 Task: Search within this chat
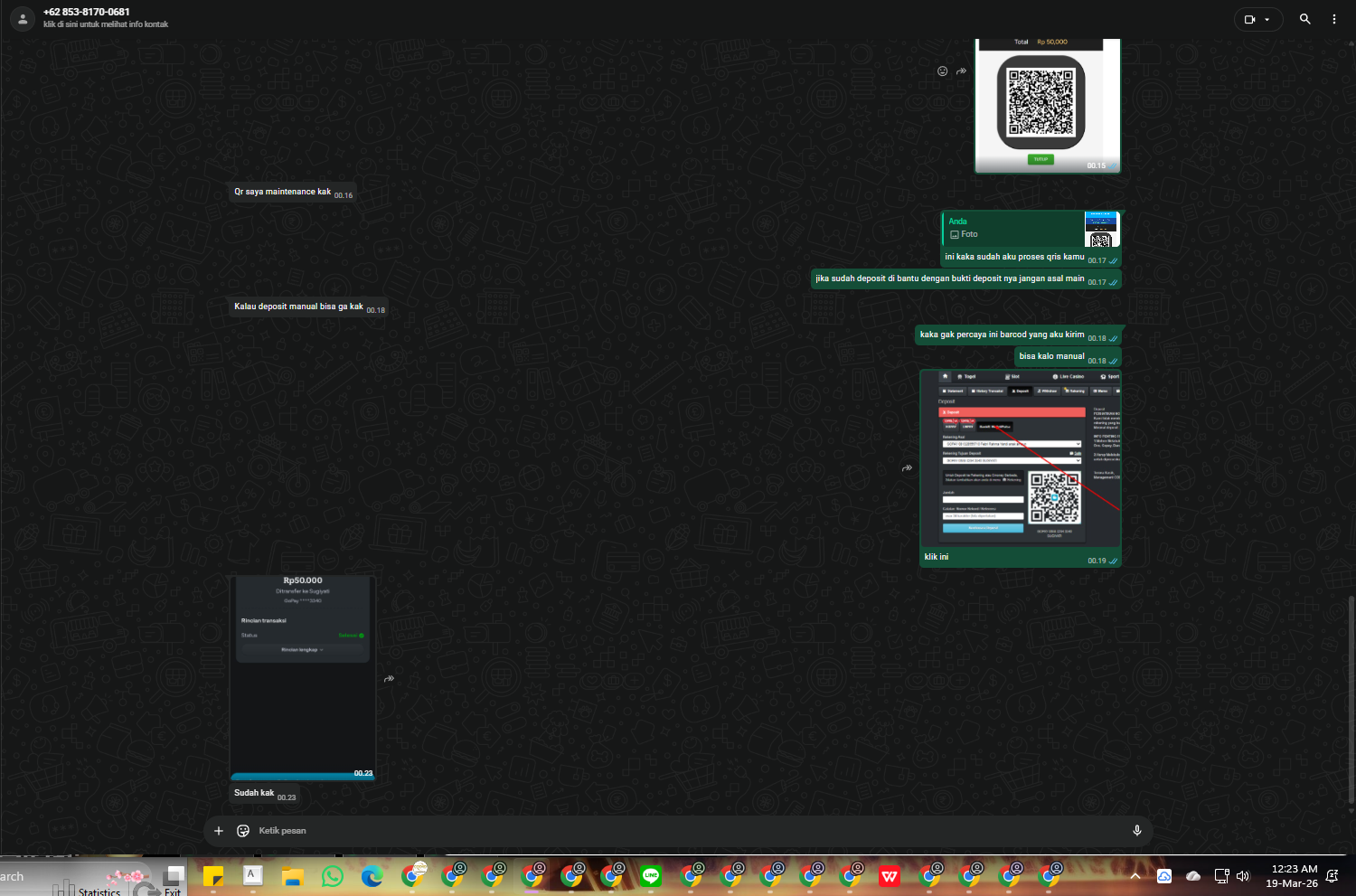tap(1305, 19)
